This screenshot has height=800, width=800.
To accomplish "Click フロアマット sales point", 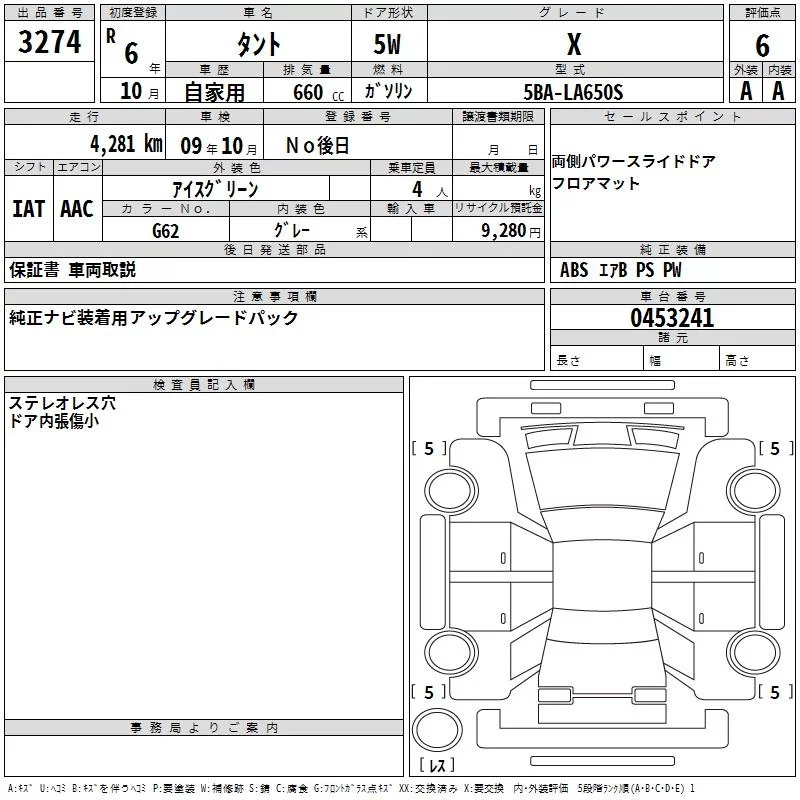I will (595, 183).
